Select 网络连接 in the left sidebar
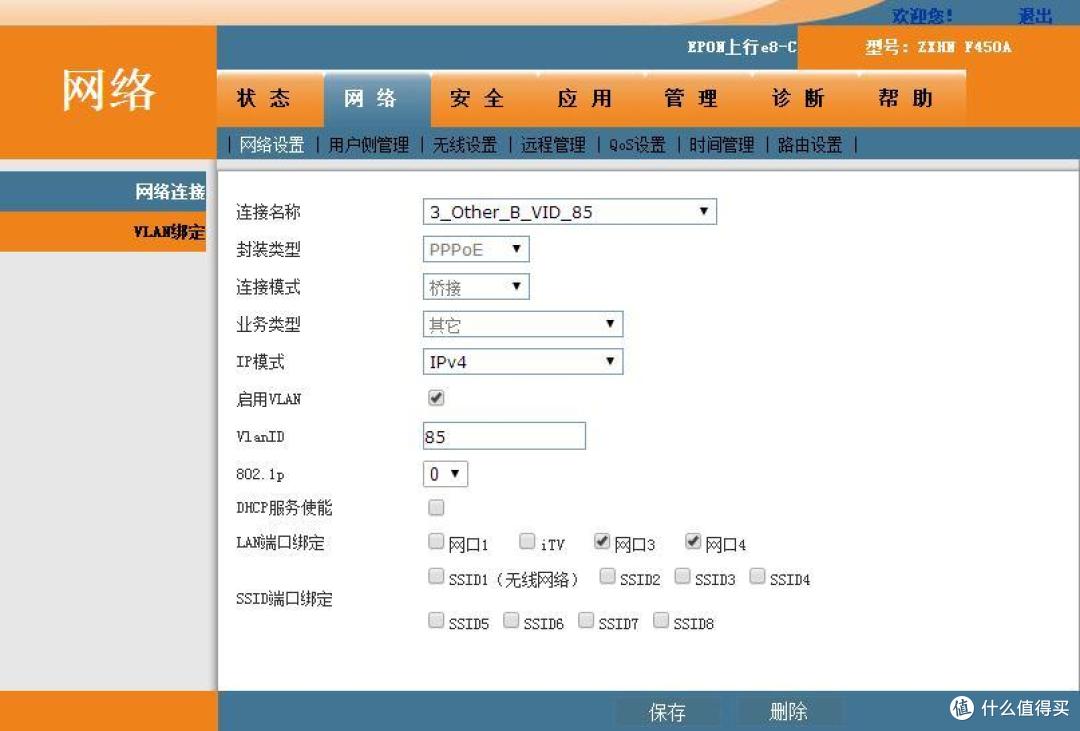 [x=103, y=192]
